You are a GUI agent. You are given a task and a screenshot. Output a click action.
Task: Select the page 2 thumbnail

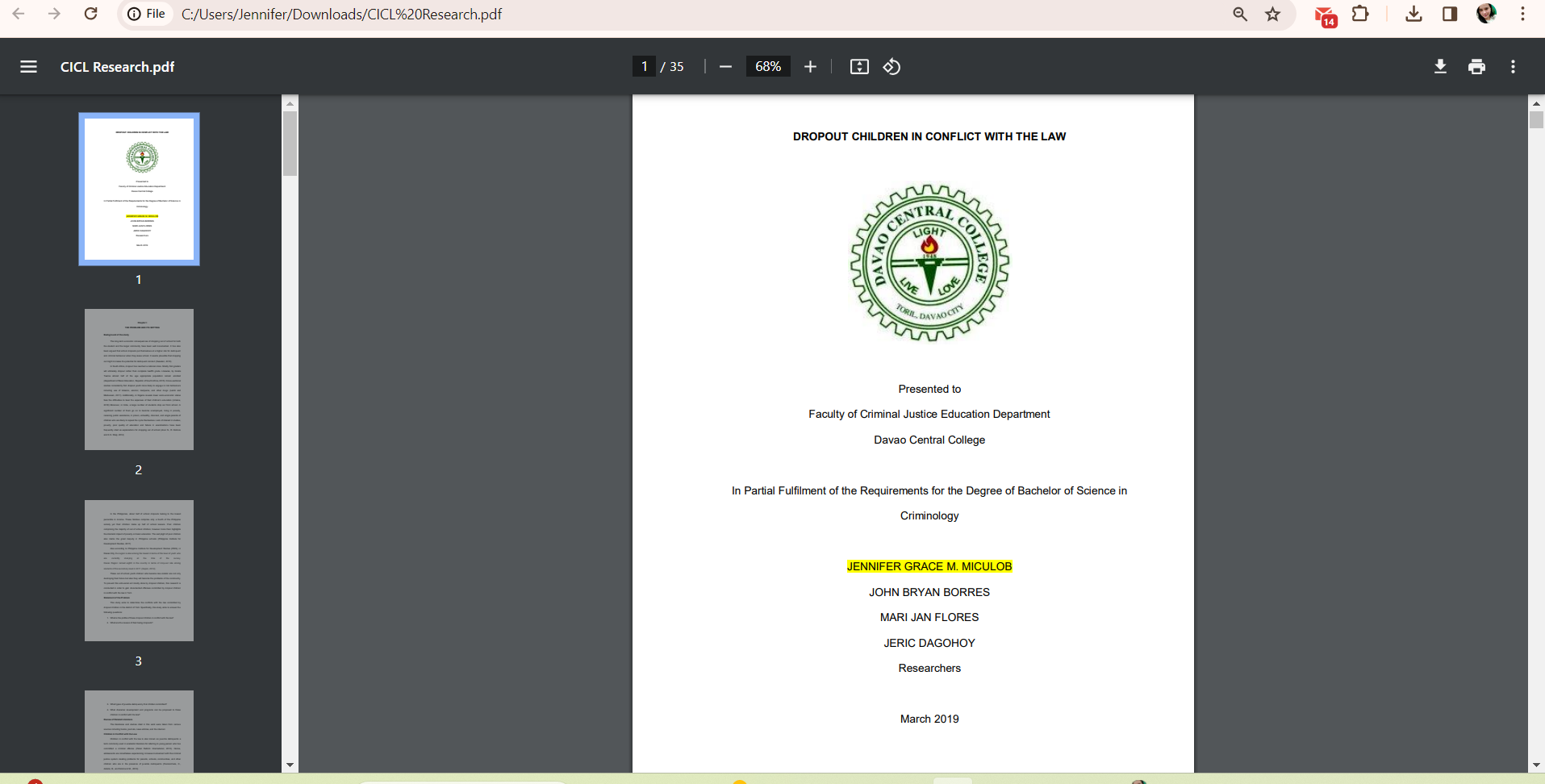coord(139,379)
